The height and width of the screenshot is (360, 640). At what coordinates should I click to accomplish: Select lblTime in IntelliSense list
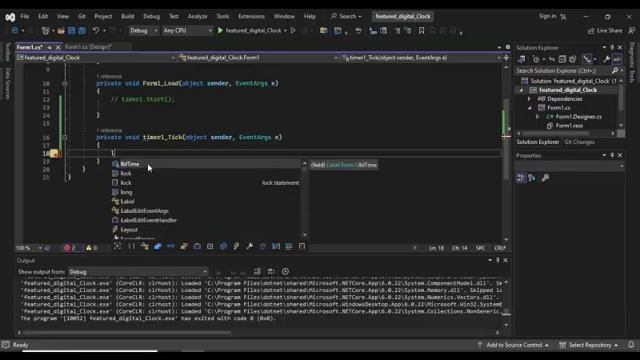click(207, 164)
